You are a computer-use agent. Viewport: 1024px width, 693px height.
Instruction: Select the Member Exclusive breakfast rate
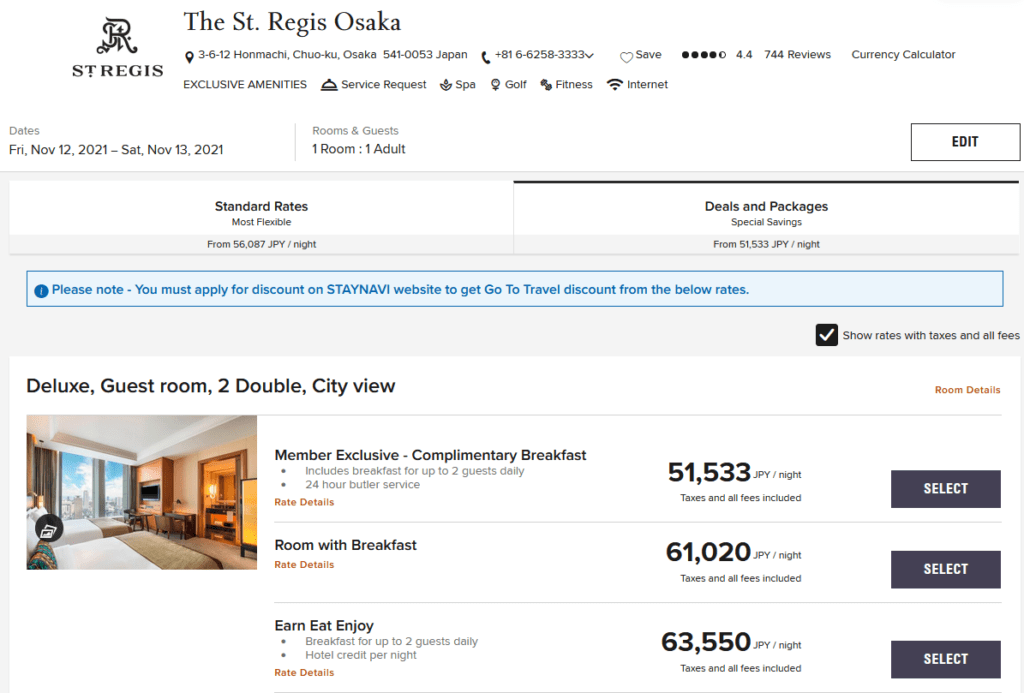(944, 489)
